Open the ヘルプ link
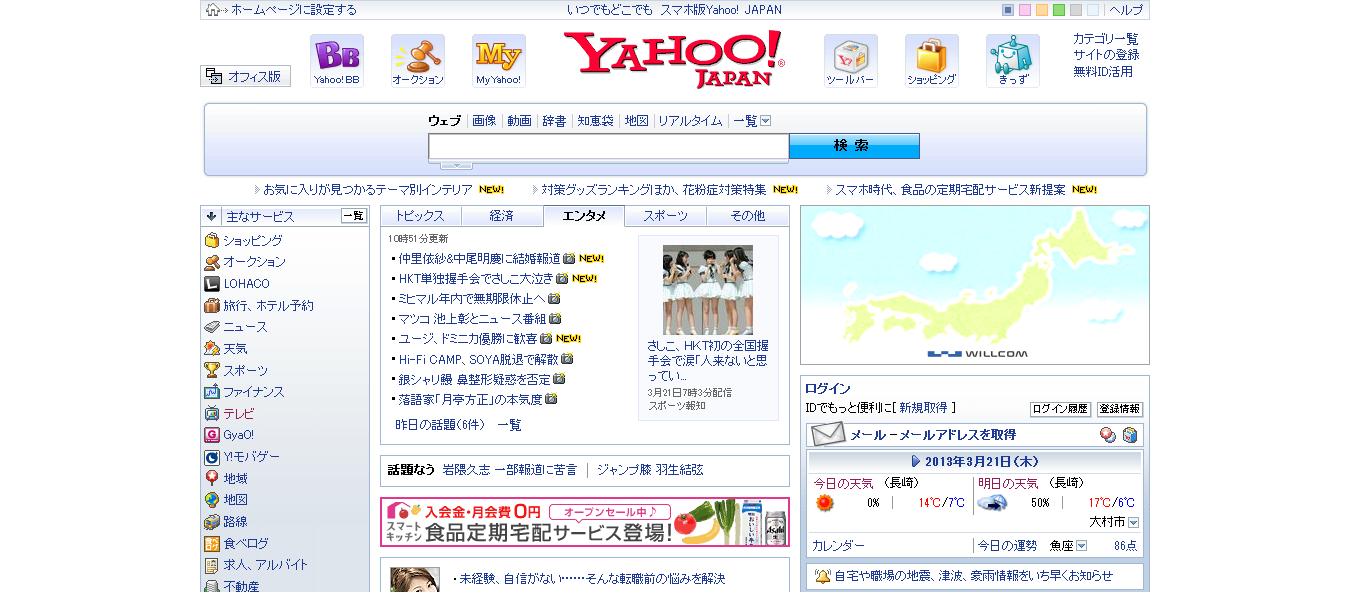 pos(1126,10)
